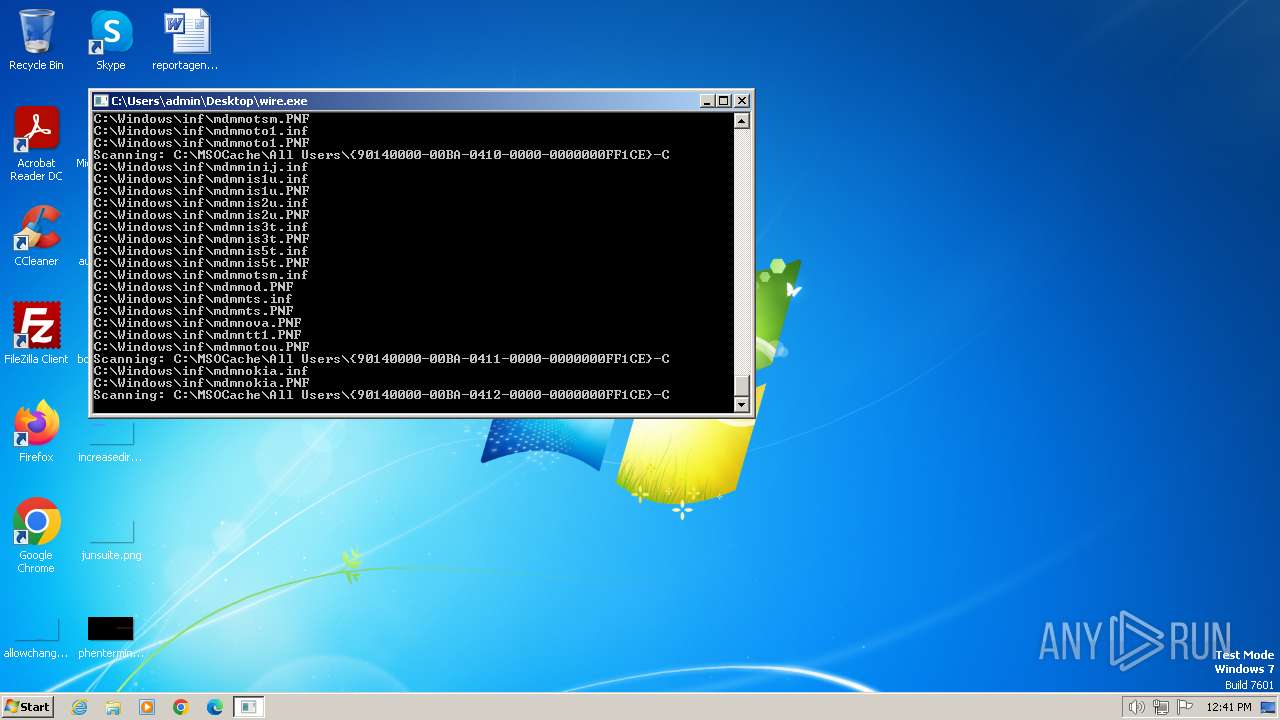Open Internet Explorer from taskbar
The image size is (1280, 720).
79,707
